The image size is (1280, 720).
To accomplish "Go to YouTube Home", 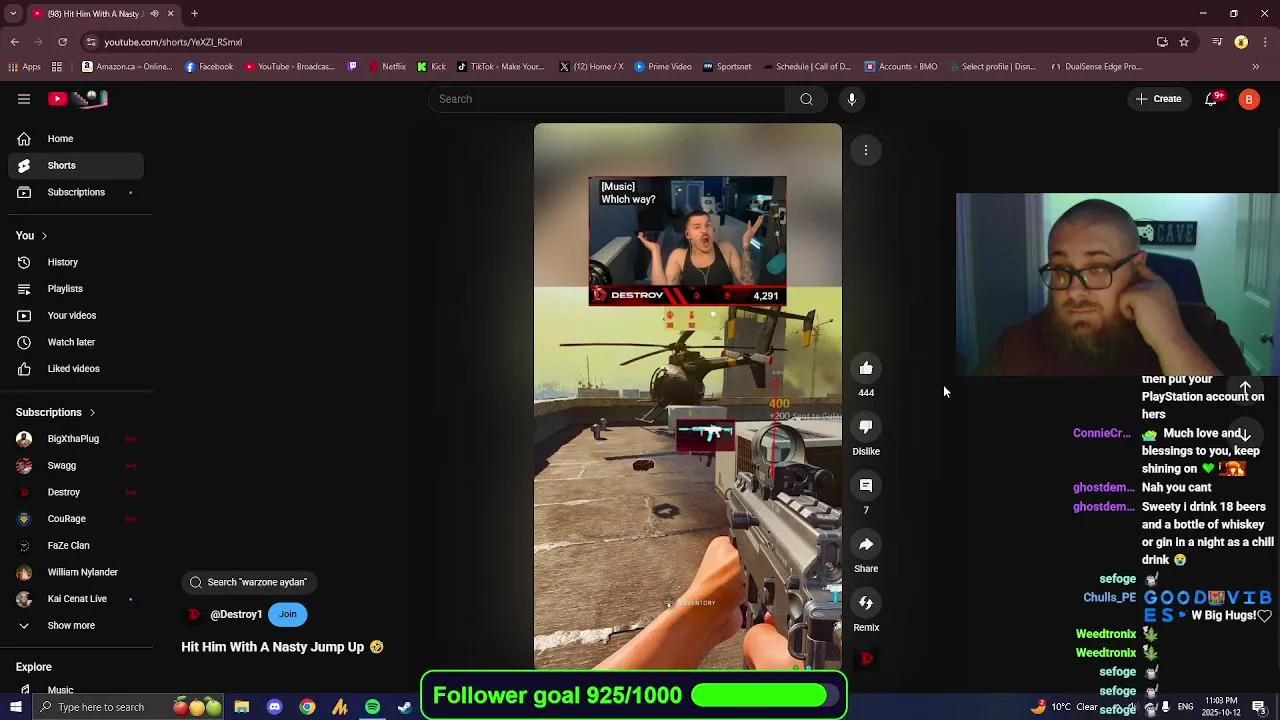I will 76,139.
